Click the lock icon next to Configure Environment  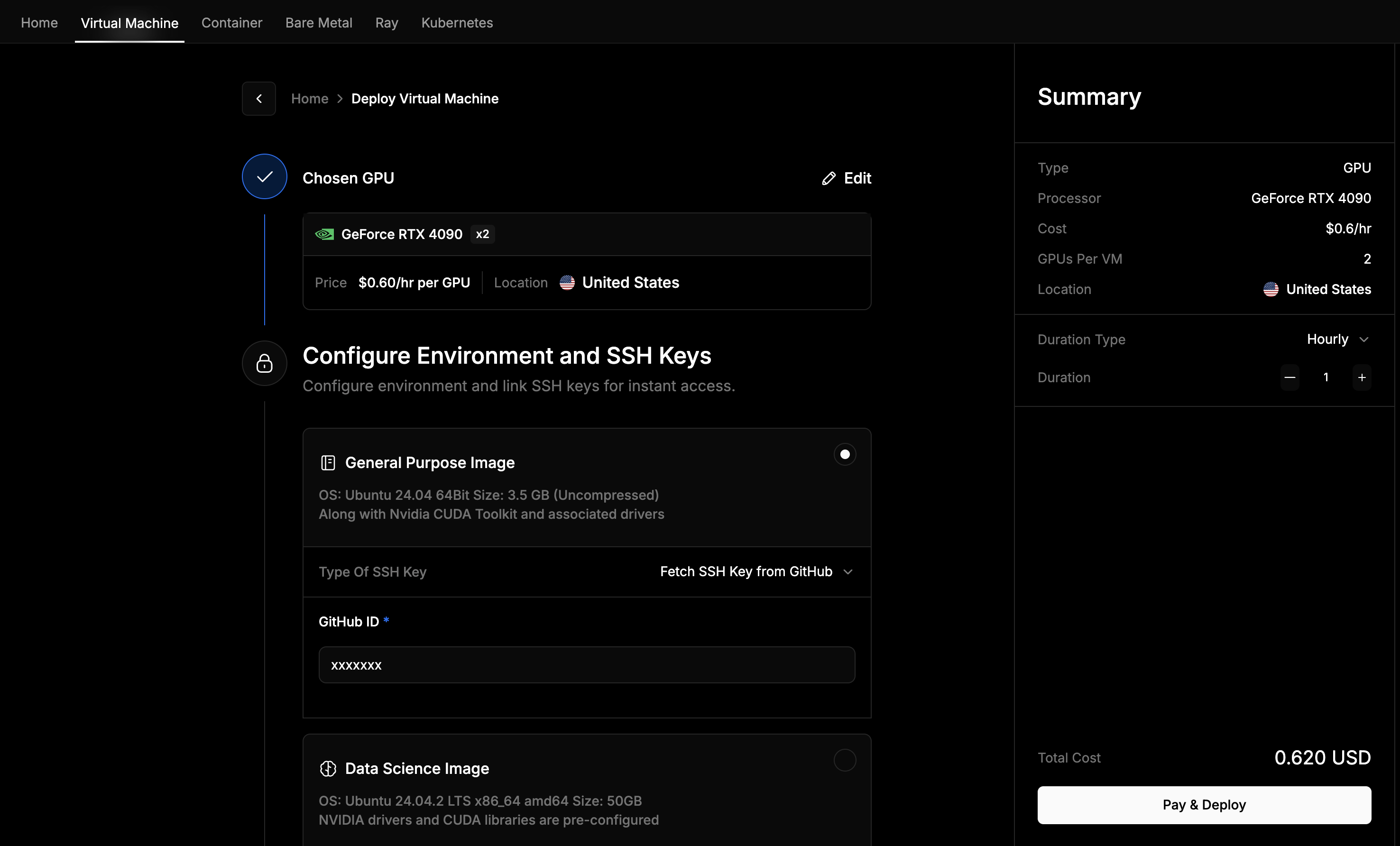pos(264,363)
